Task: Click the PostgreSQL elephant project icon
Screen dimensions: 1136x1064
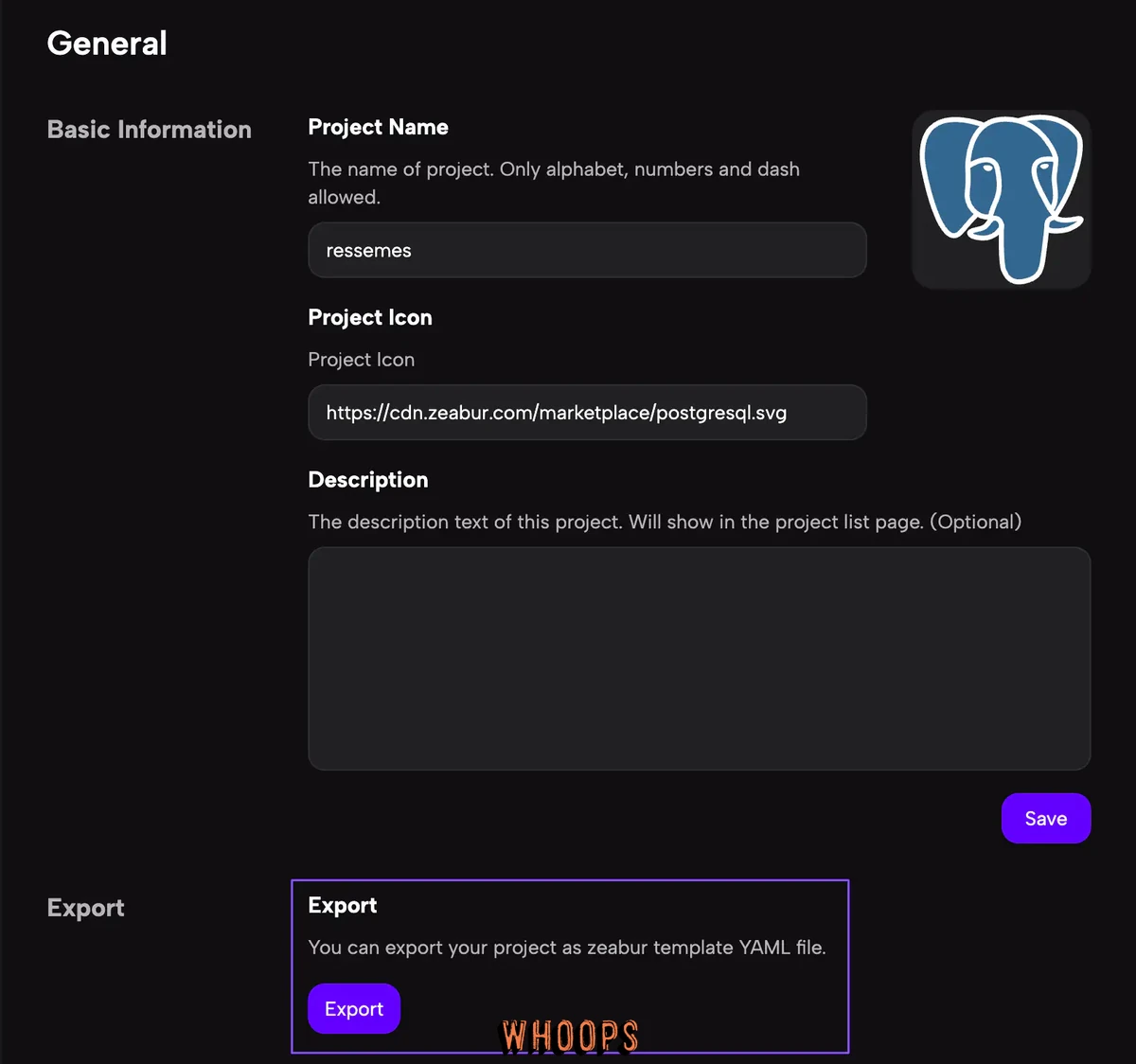Action: coord(1002,200)
